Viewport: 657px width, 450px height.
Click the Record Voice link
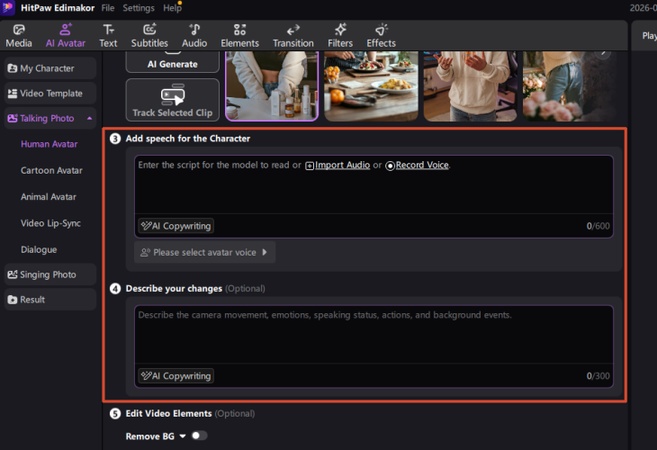pos(417,165)
